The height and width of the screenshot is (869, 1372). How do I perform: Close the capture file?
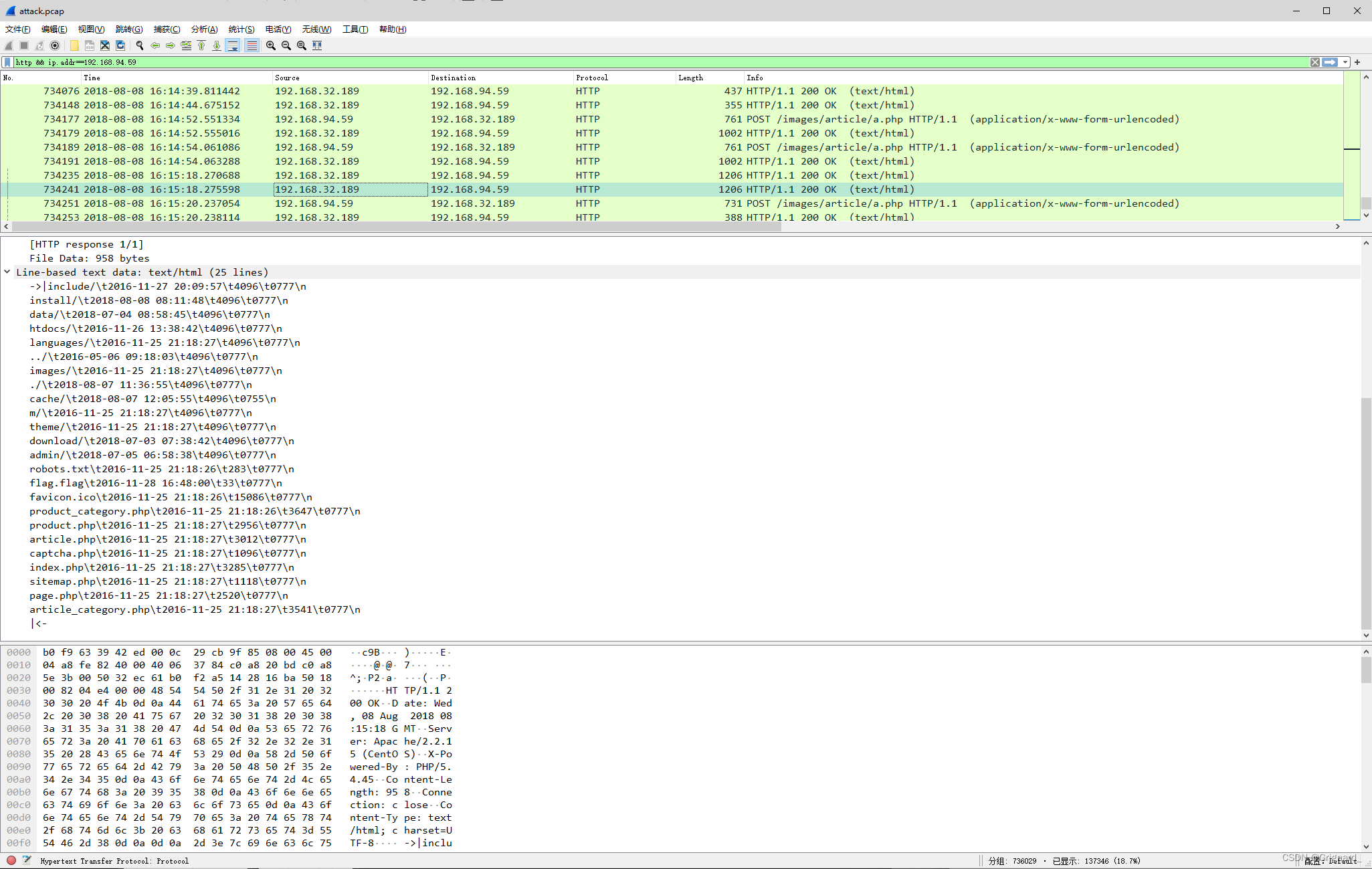pos(105,45)
